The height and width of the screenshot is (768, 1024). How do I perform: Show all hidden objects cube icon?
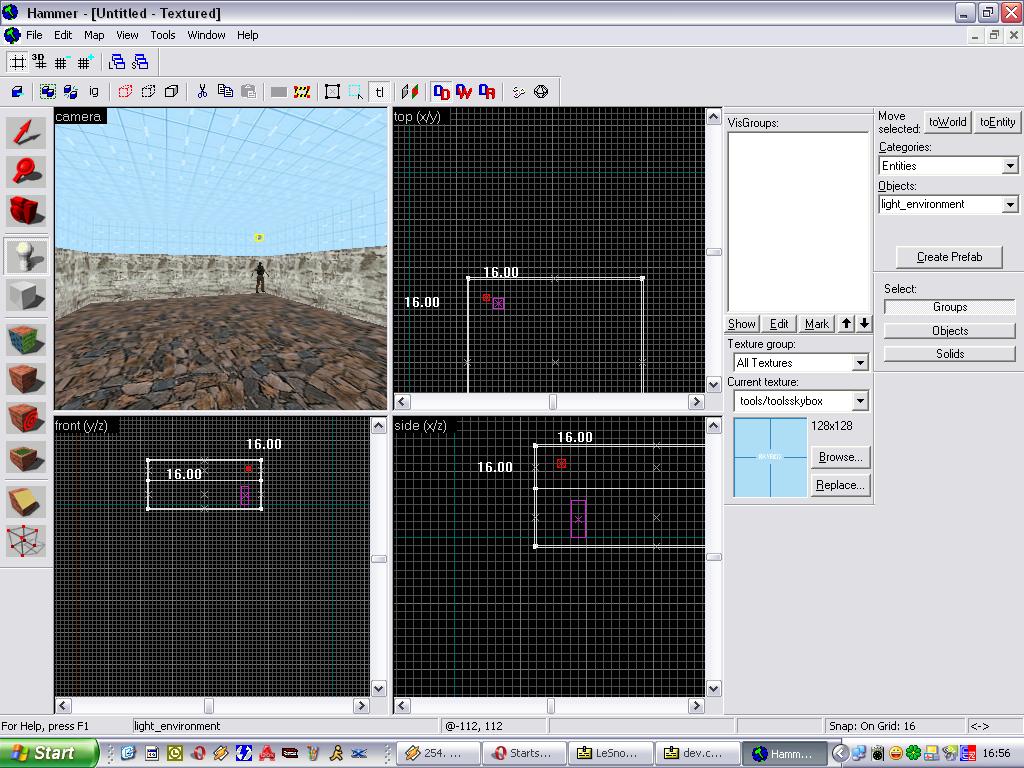coord(171,91)
